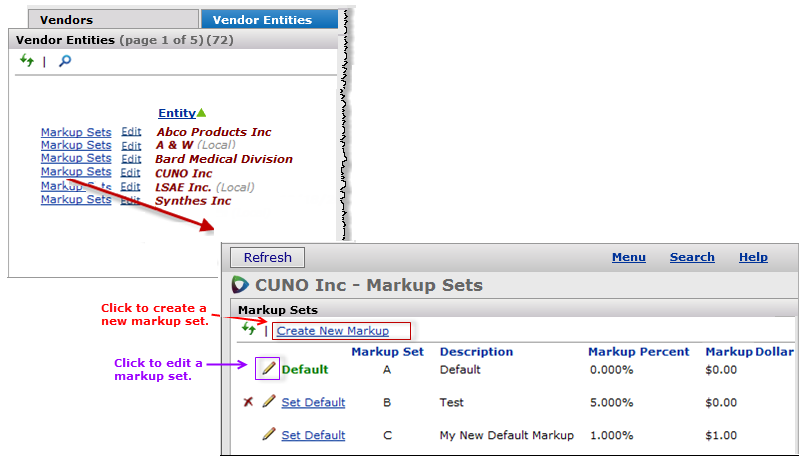Click Edit for Abco Products Inc

click(x=131, y=131)
